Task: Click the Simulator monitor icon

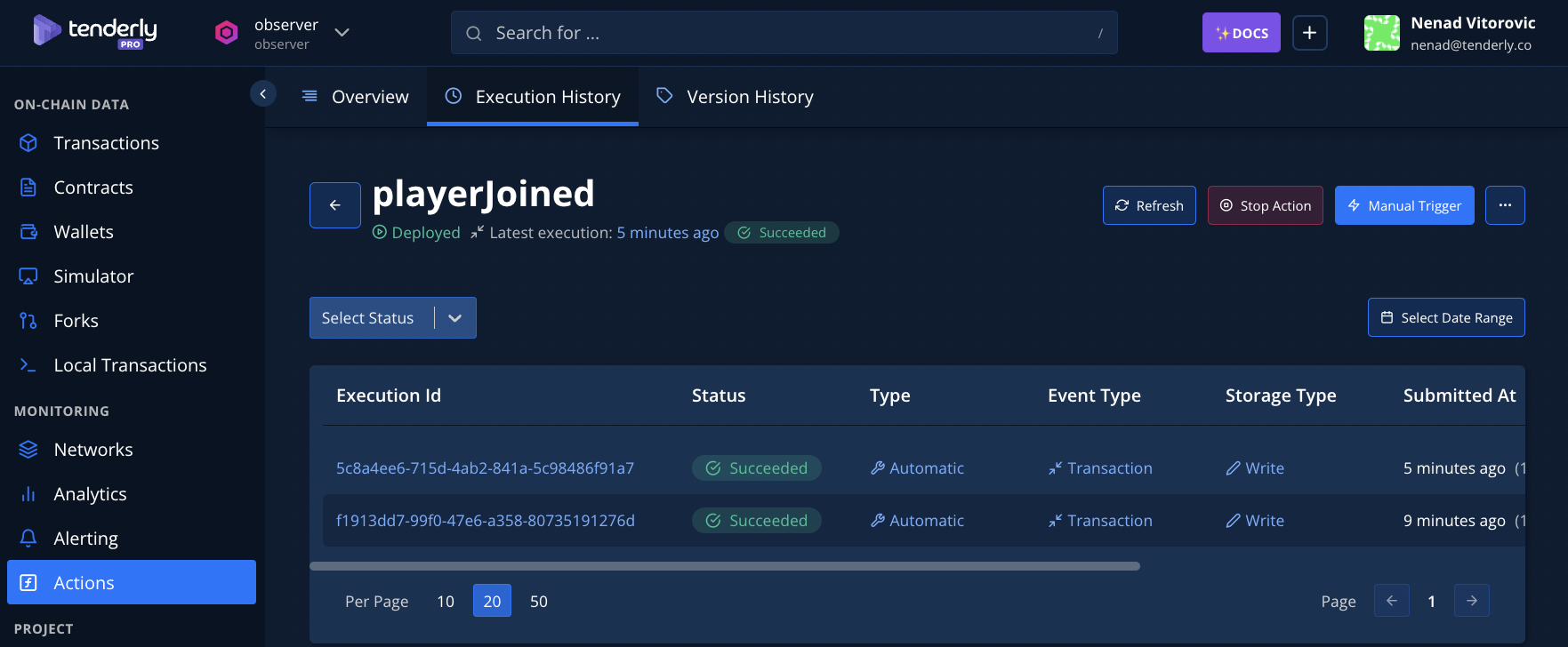Action: tap(28, 276)
